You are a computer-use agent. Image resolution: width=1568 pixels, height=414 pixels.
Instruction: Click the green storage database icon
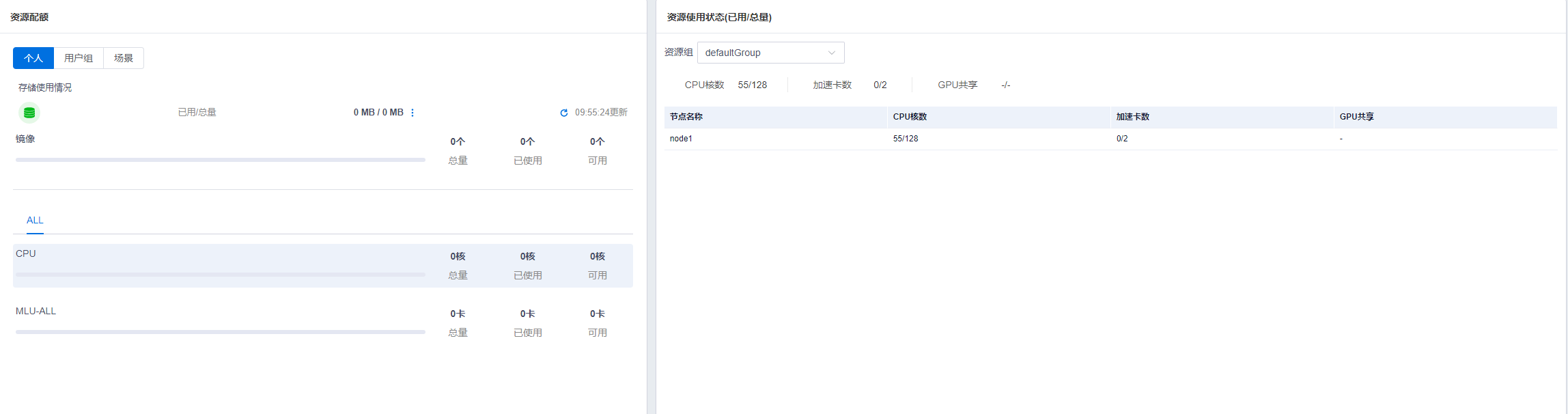pyautogui.click(x=29, y=113)
